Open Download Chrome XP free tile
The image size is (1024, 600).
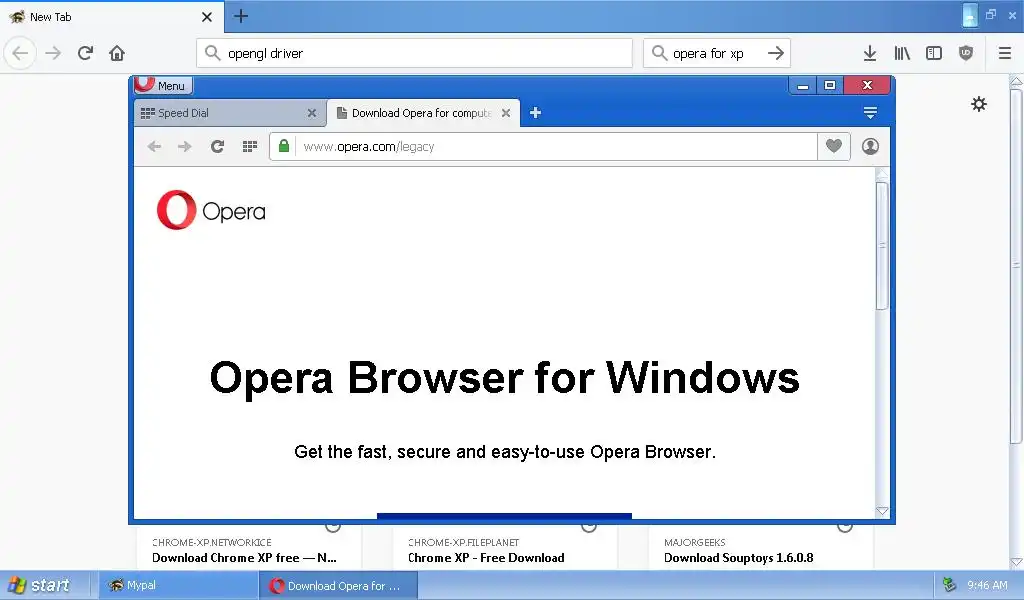tap(249, 547)
